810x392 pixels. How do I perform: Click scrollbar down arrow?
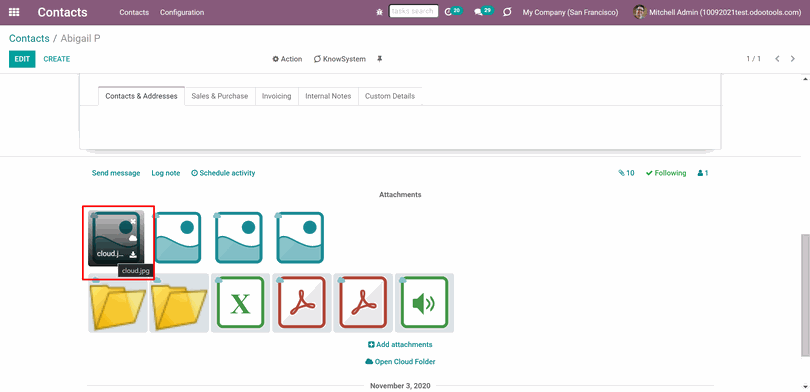(x=805, y=386)
